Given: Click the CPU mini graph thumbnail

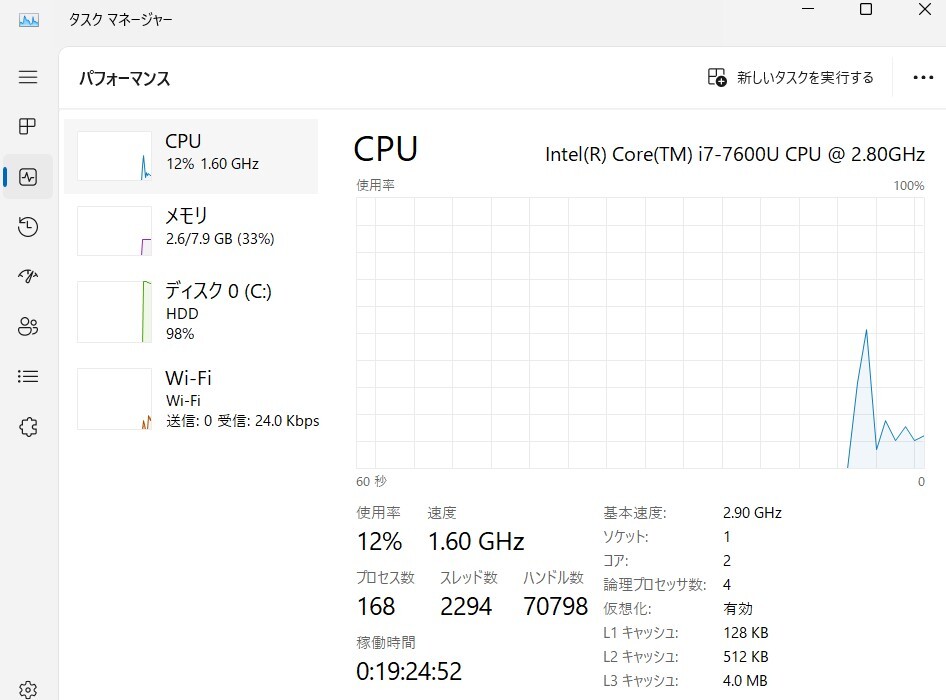Looking at the screenshot, I should click(x=113, y=156).
